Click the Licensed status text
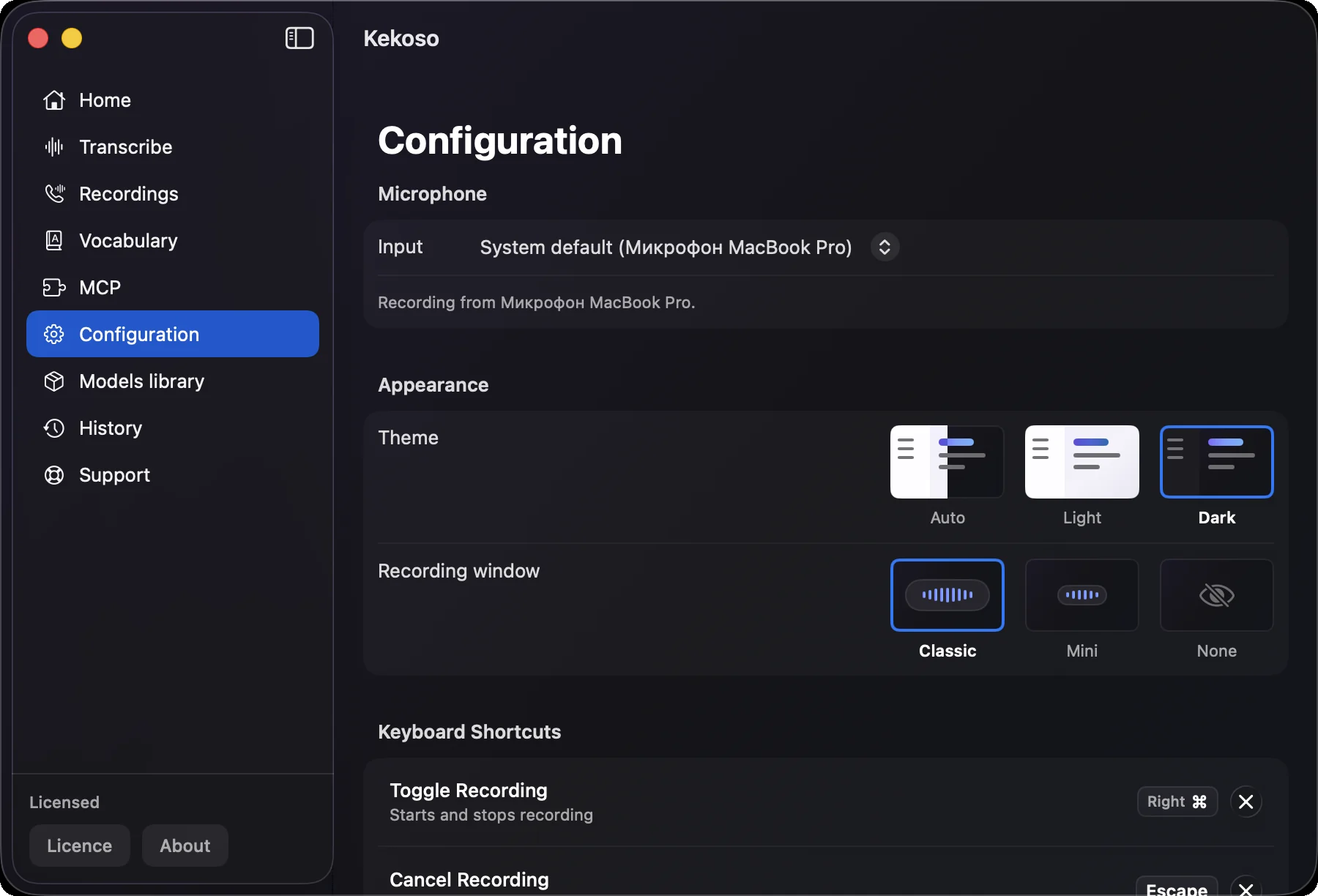The width and height of the screenshot is (1318, 896). pyautogui.click(x=64, y=802)
